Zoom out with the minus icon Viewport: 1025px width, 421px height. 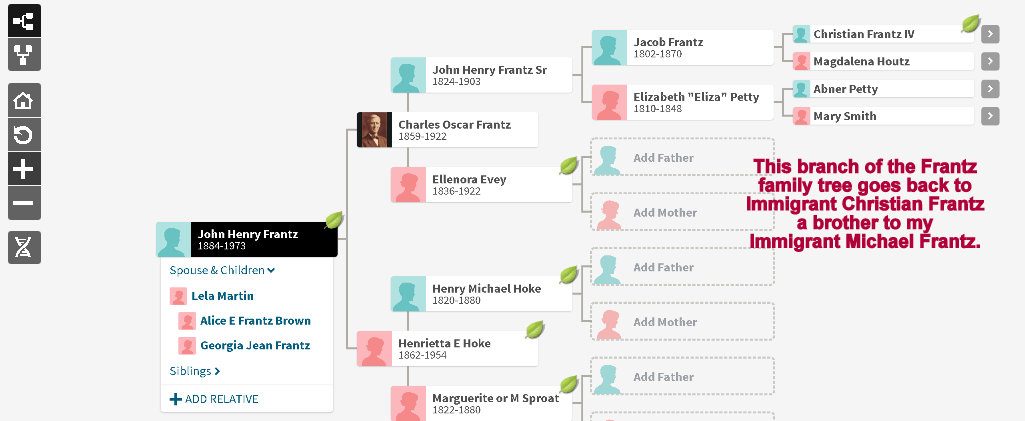(24, 203)
